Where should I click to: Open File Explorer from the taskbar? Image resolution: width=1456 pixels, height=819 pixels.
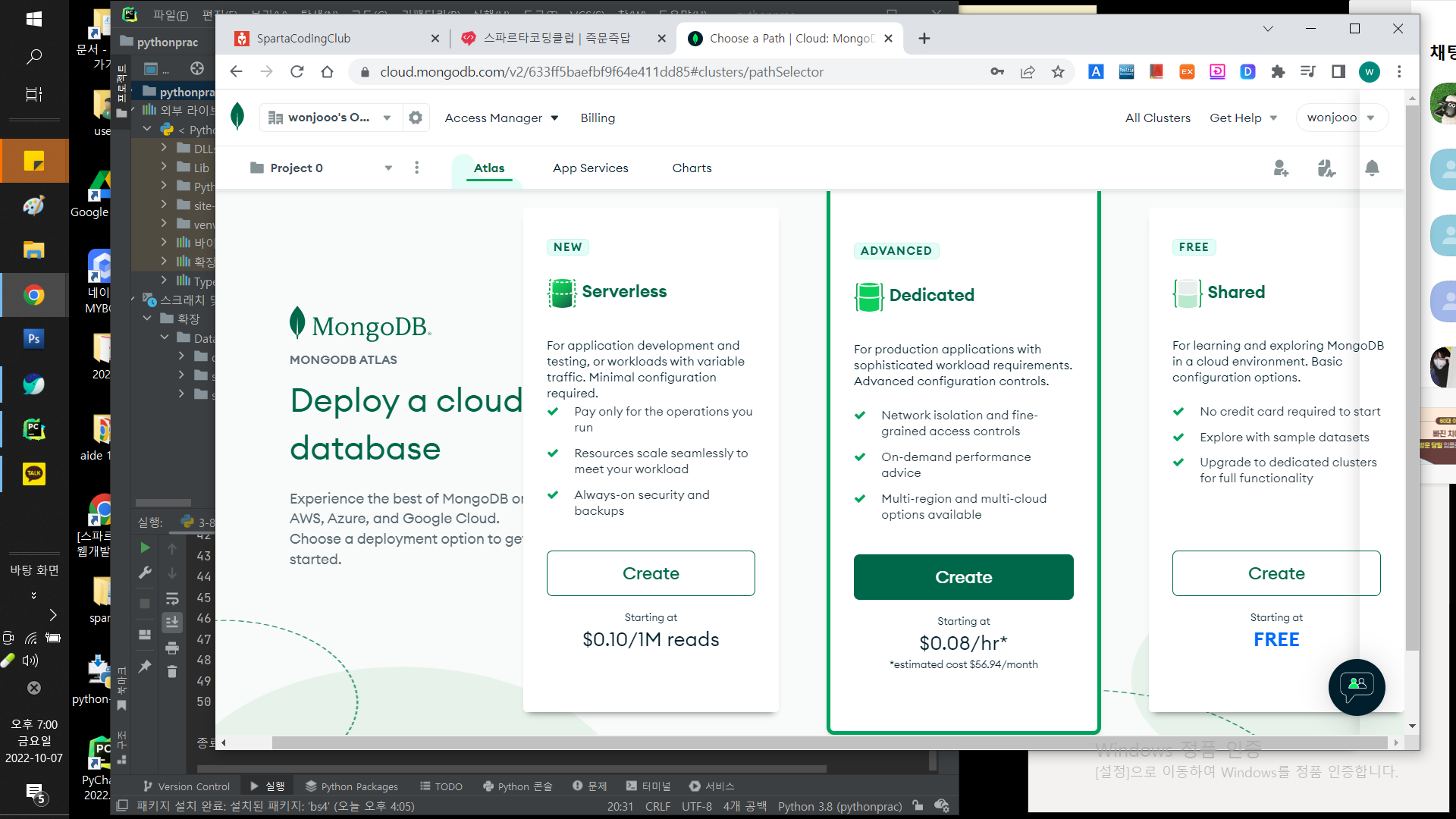click(x=34, y=250)
